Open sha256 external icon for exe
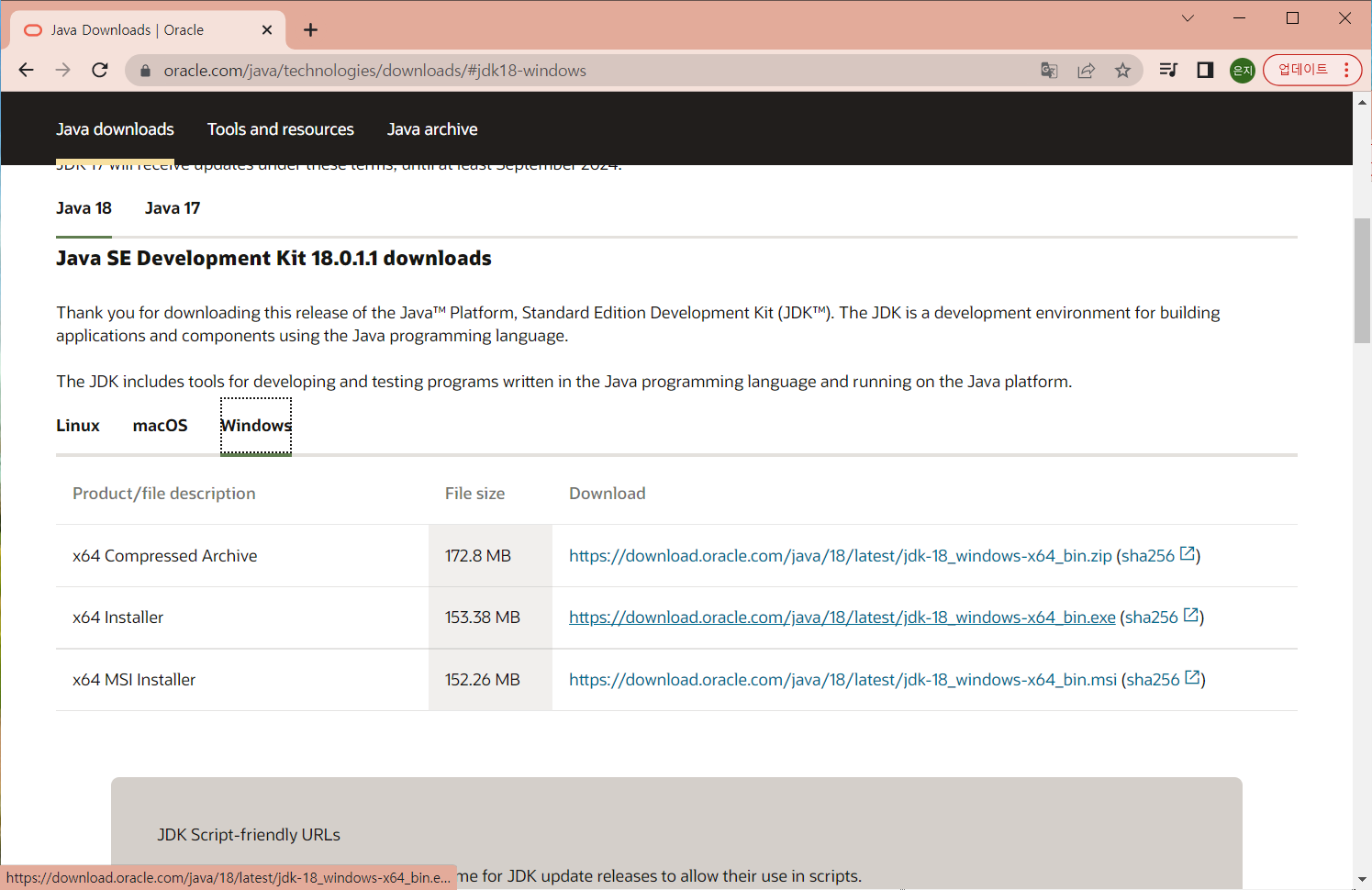1372x890 pixels. [1191, 616]
